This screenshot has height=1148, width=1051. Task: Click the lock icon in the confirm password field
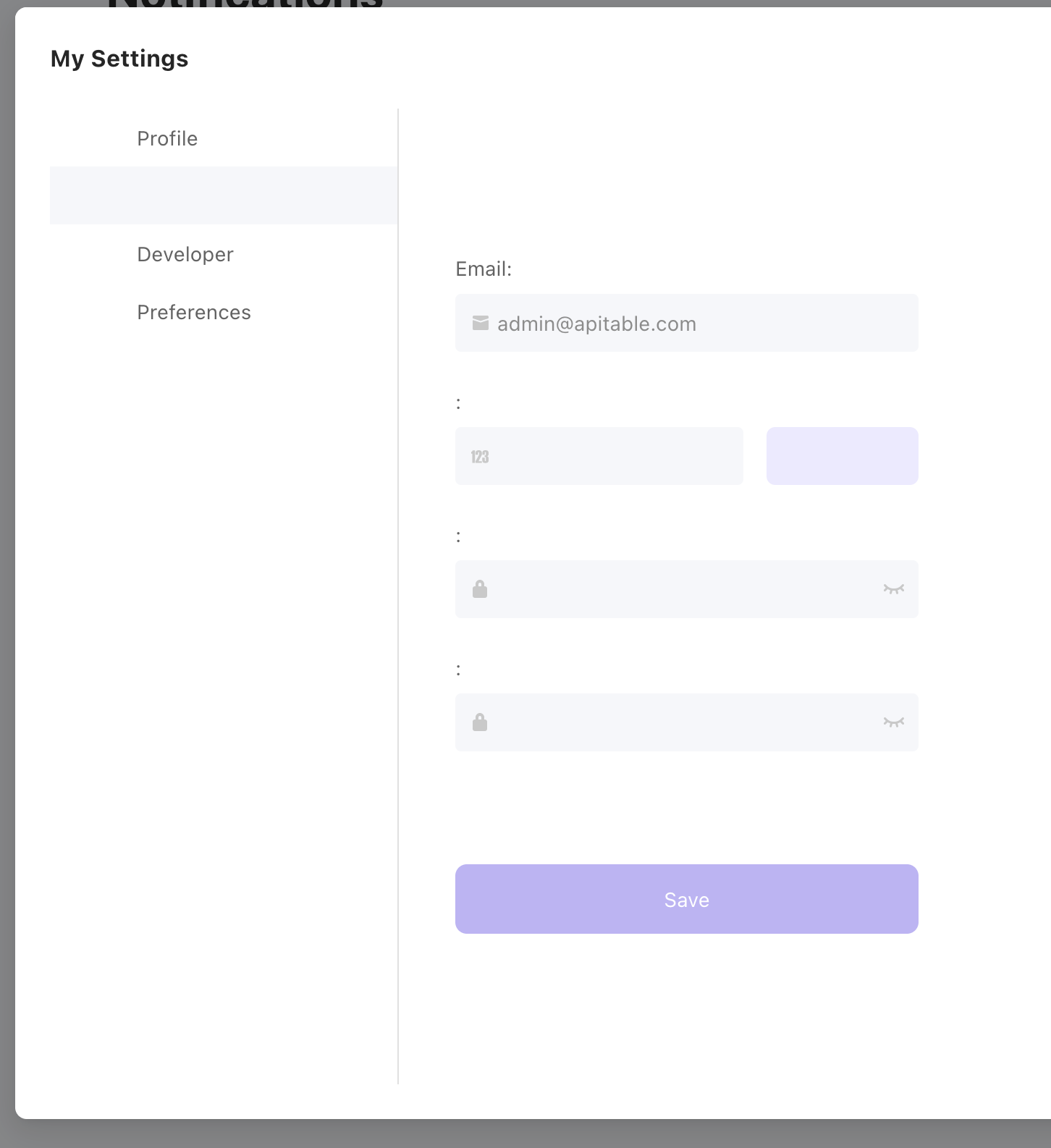click(480, 722)
